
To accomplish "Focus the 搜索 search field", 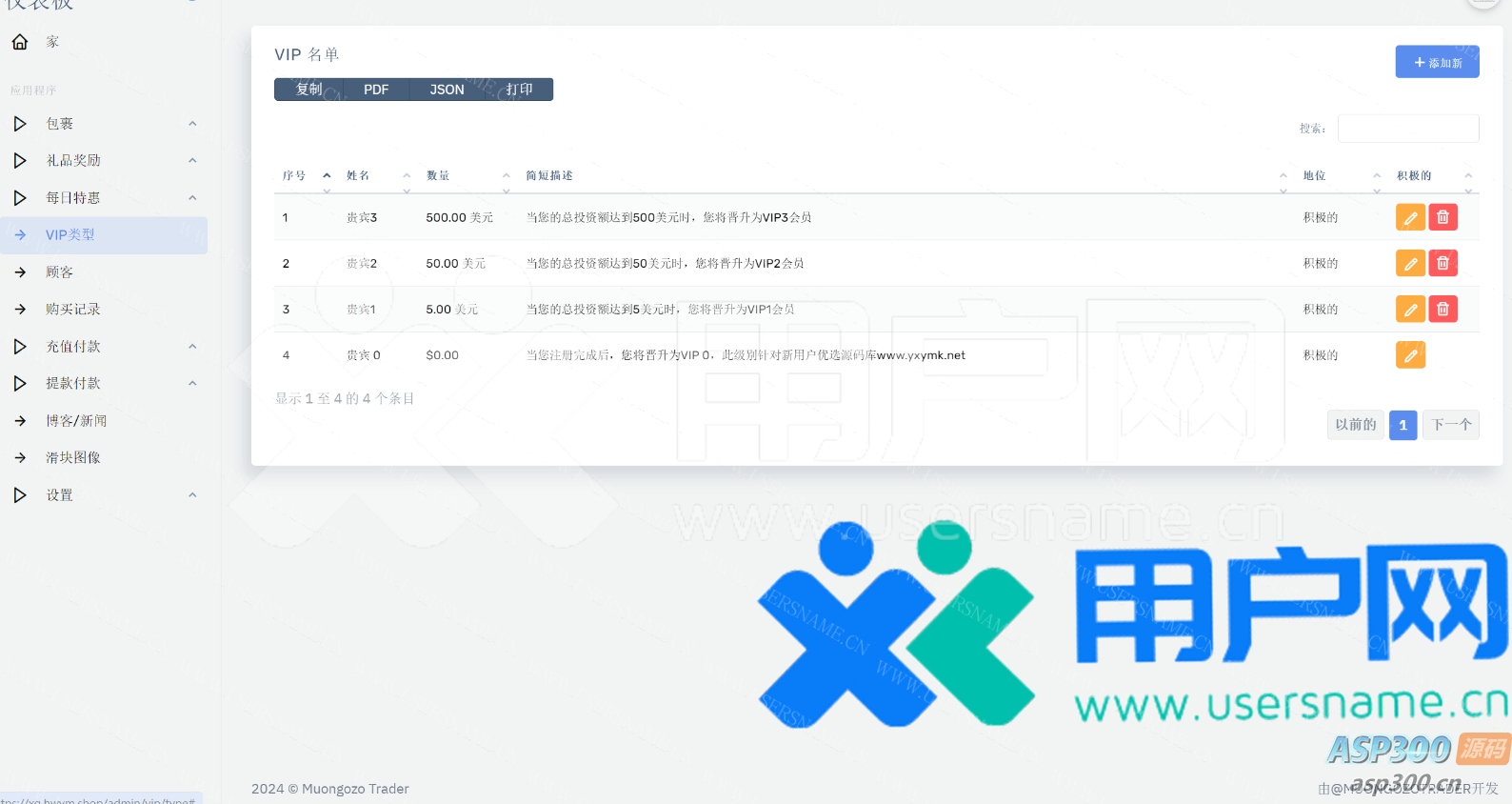I will click(x=1408, y=129).
